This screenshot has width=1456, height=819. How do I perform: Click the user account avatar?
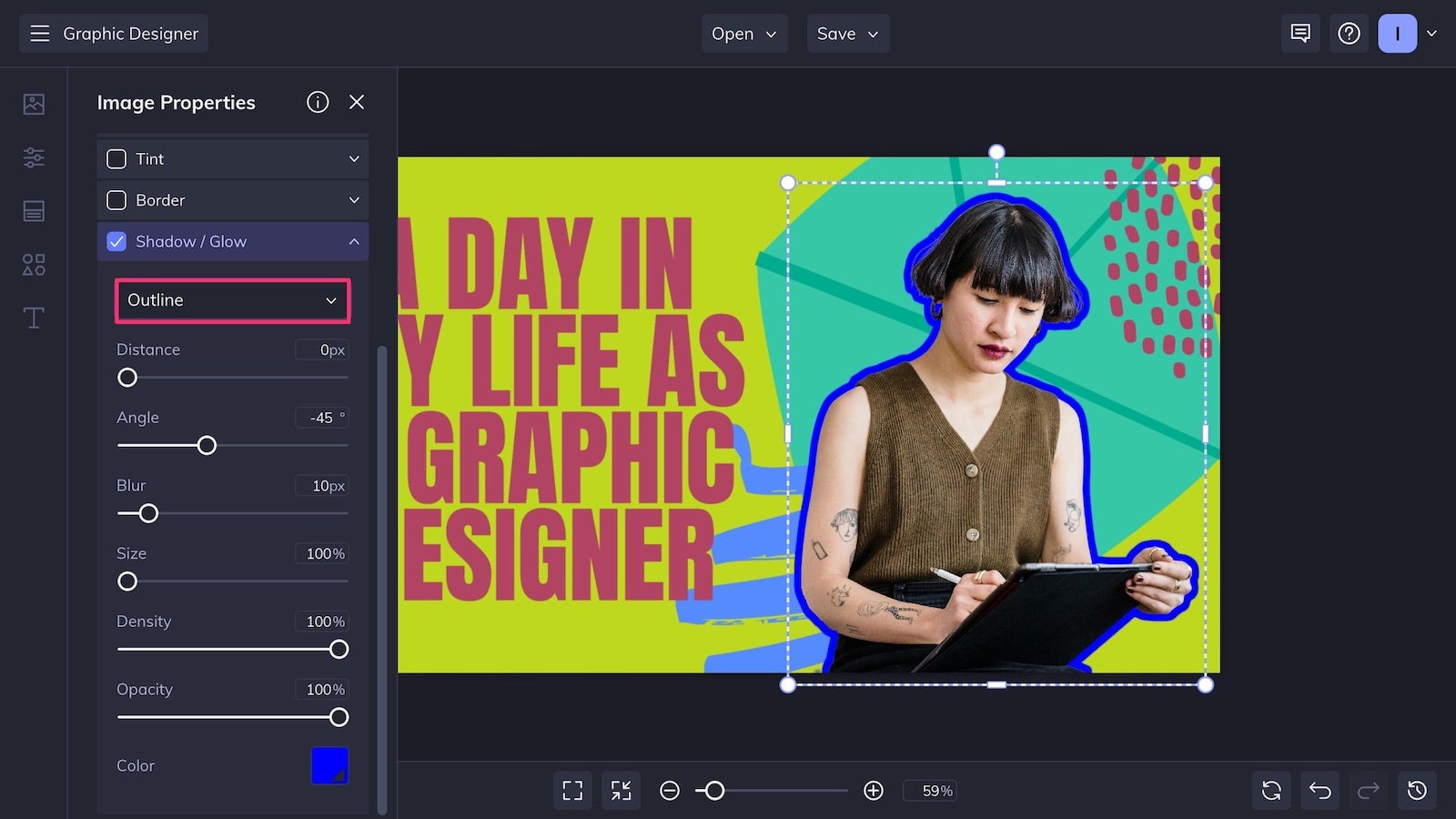pos(1397,34)
